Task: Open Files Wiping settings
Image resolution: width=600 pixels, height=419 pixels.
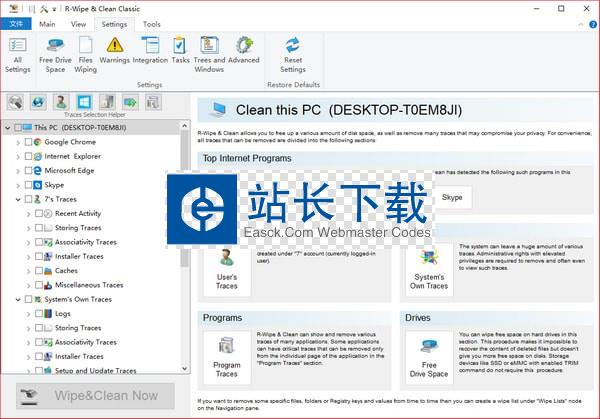Action: pos(85,55)
